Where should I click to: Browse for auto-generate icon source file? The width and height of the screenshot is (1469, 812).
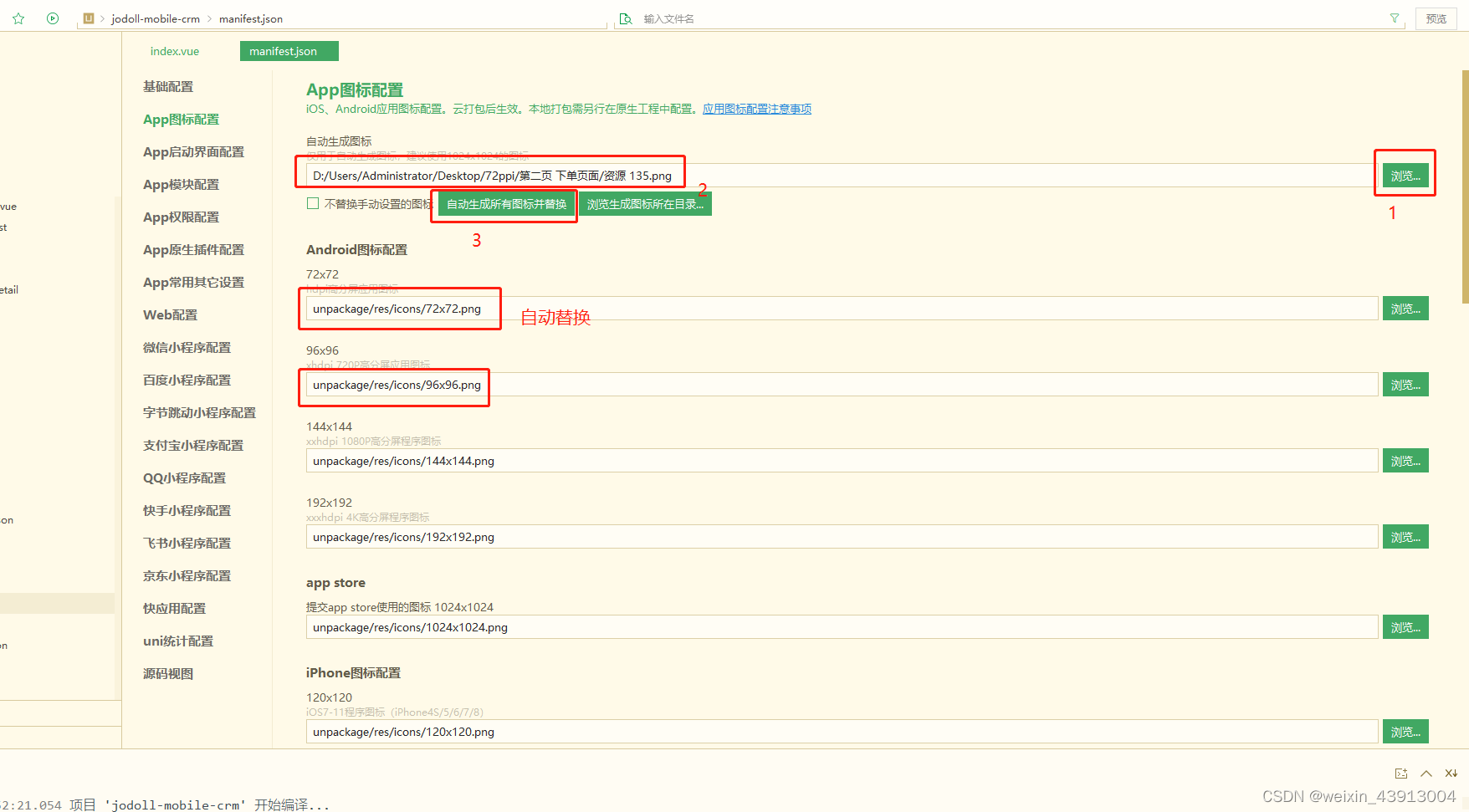pos(1405,176)
